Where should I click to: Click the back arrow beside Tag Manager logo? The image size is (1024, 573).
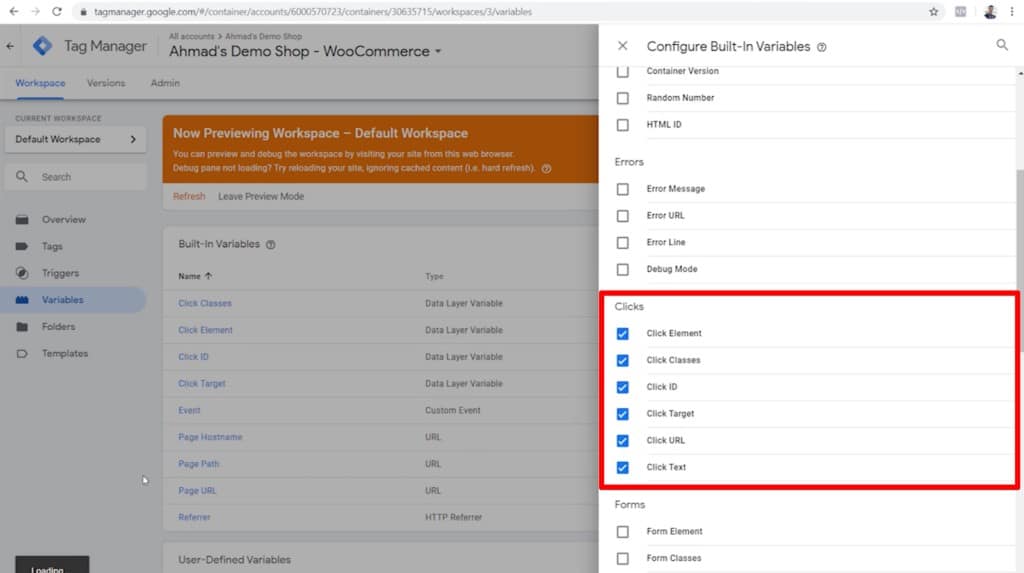(x=11, y=46)
